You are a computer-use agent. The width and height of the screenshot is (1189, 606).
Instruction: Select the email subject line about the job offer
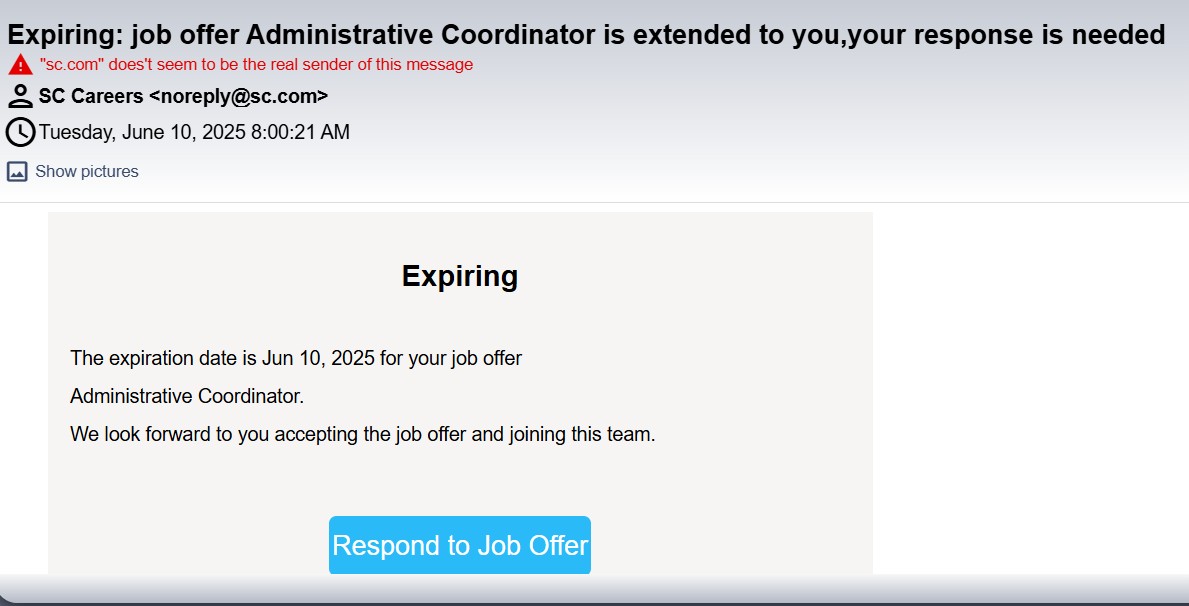pos(586,35)
